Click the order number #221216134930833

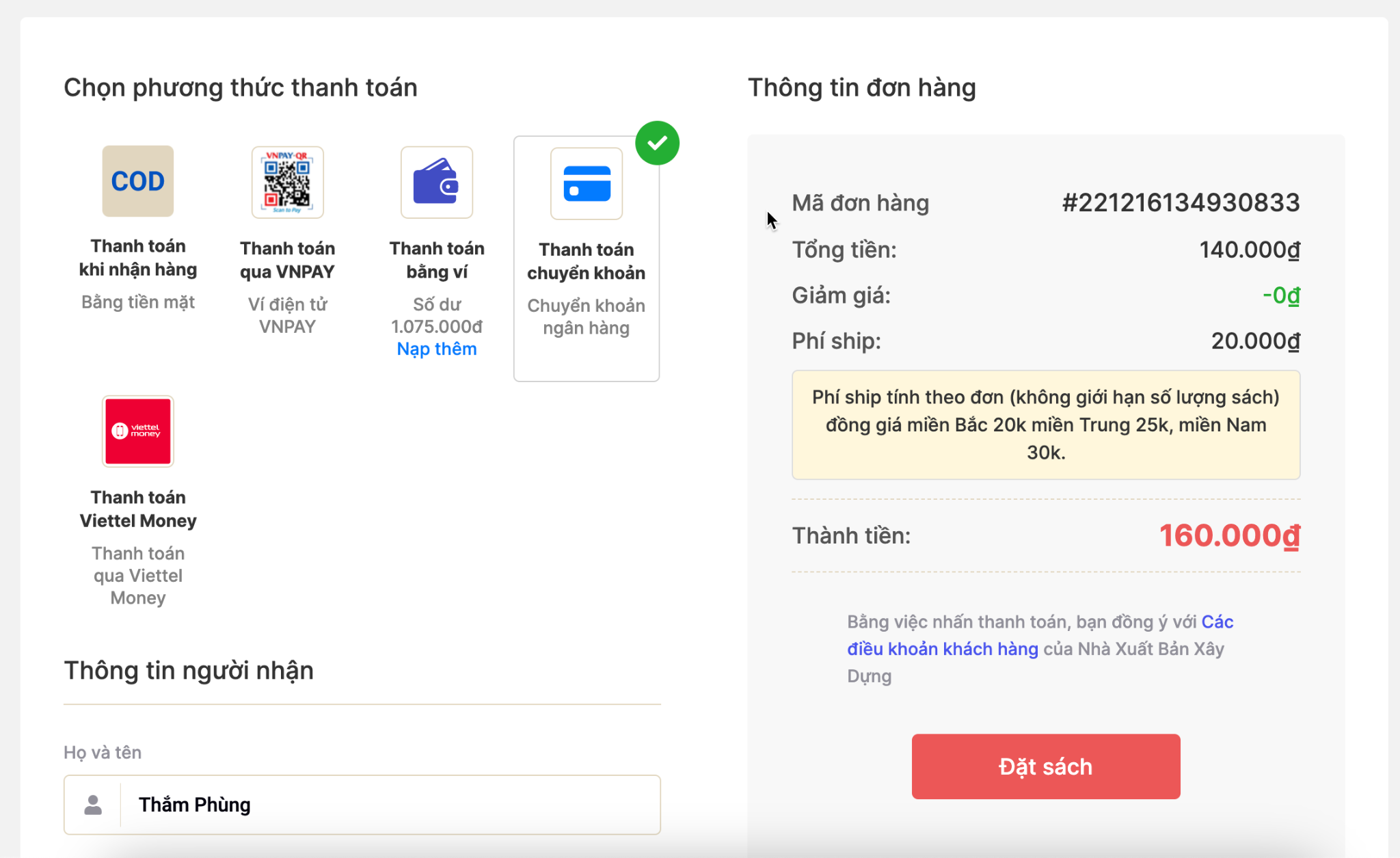pos(1181,202)
